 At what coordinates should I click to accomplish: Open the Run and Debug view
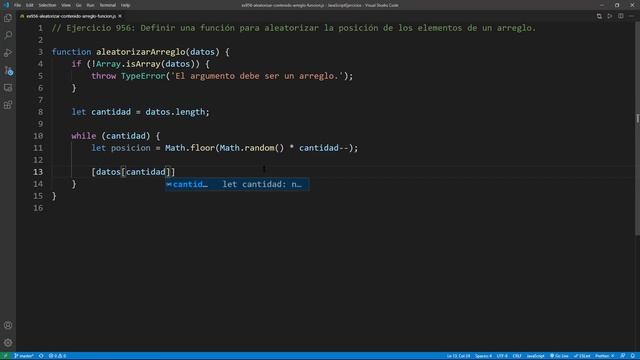(8, 53)
